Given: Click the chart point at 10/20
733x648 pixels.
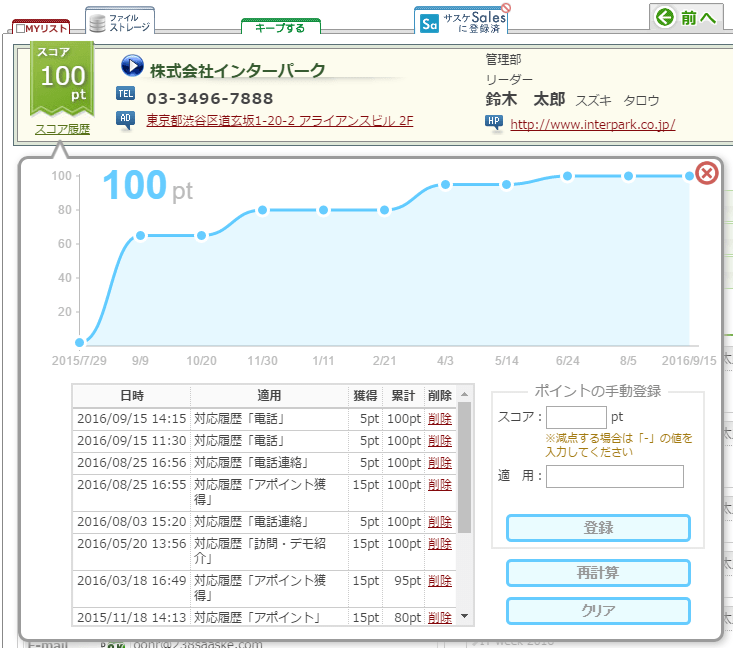Looking at the screenshot, I should click(x=201, y=236).
